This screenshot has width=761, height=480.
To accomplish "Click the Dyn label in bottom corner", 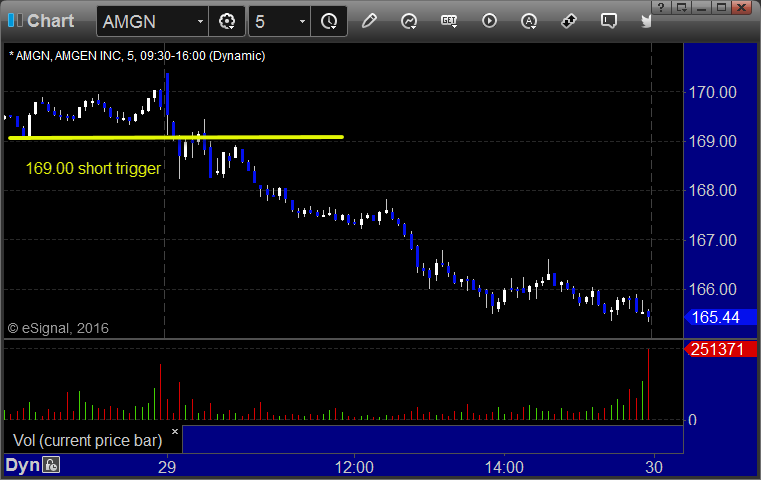I will [22, 465].
